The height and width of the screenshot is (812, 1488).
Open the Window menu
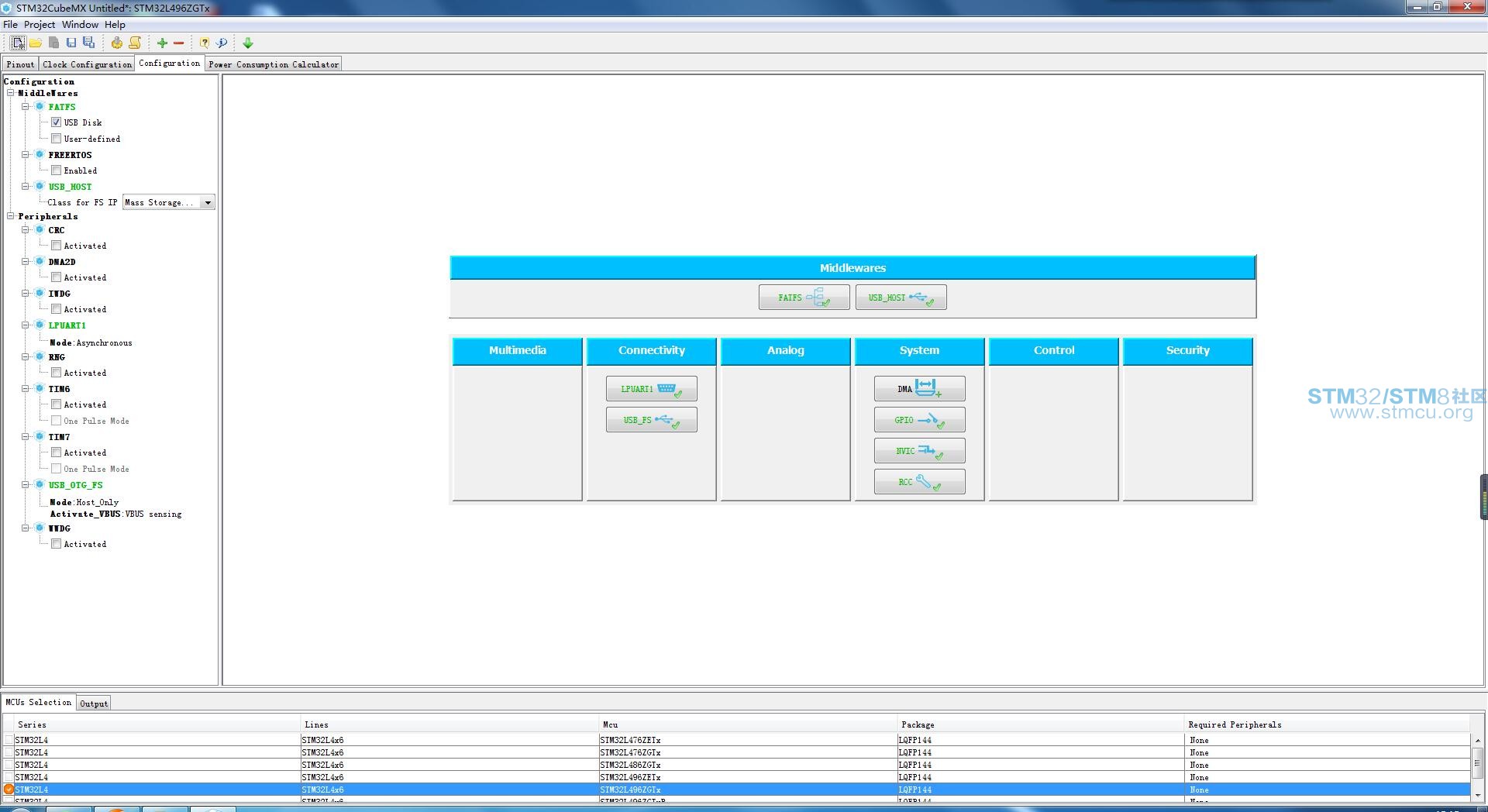(x=80, y=25)
